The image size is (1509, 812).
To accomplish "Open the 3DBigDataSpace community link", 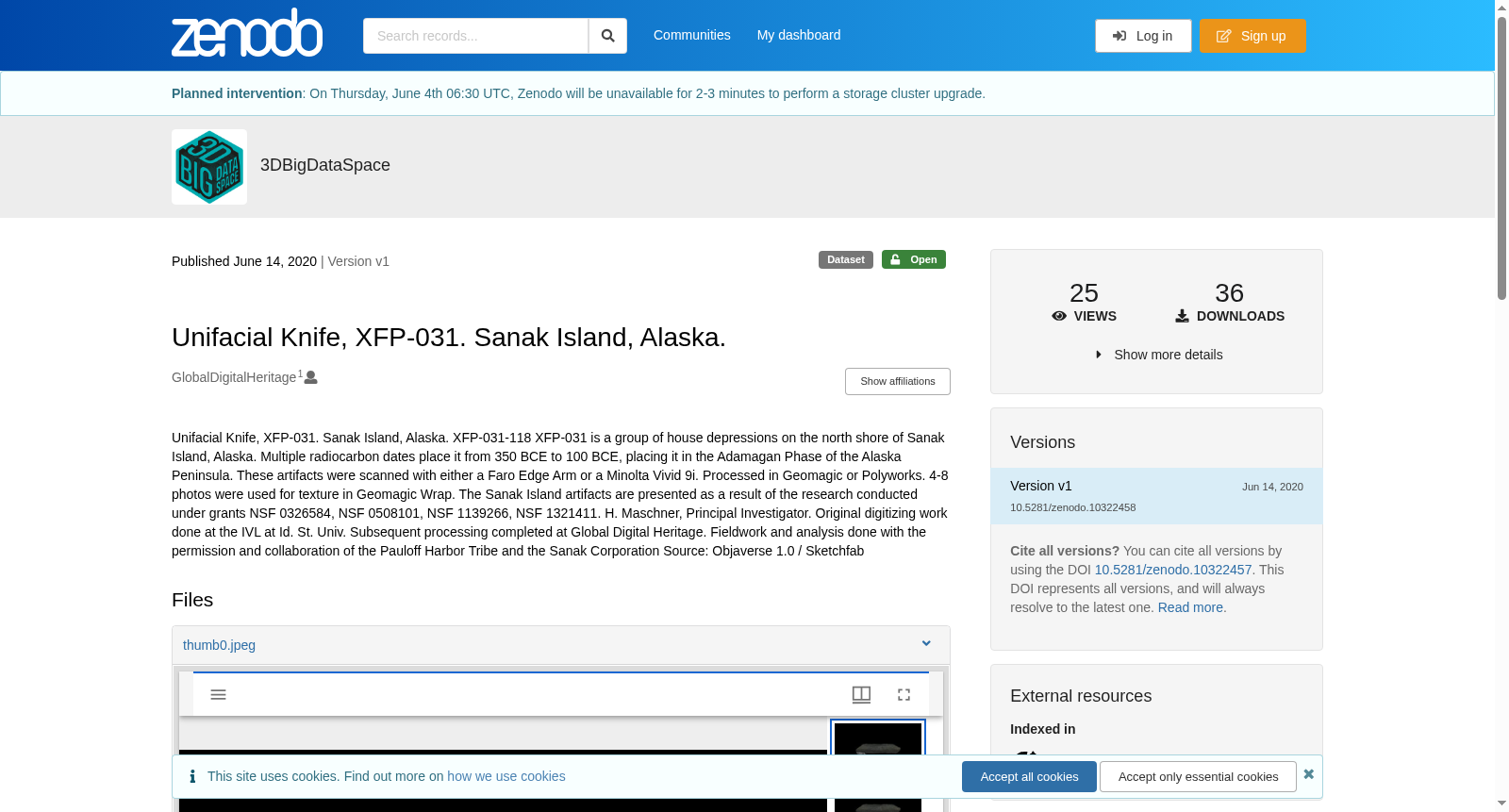I will click(325, 165).
